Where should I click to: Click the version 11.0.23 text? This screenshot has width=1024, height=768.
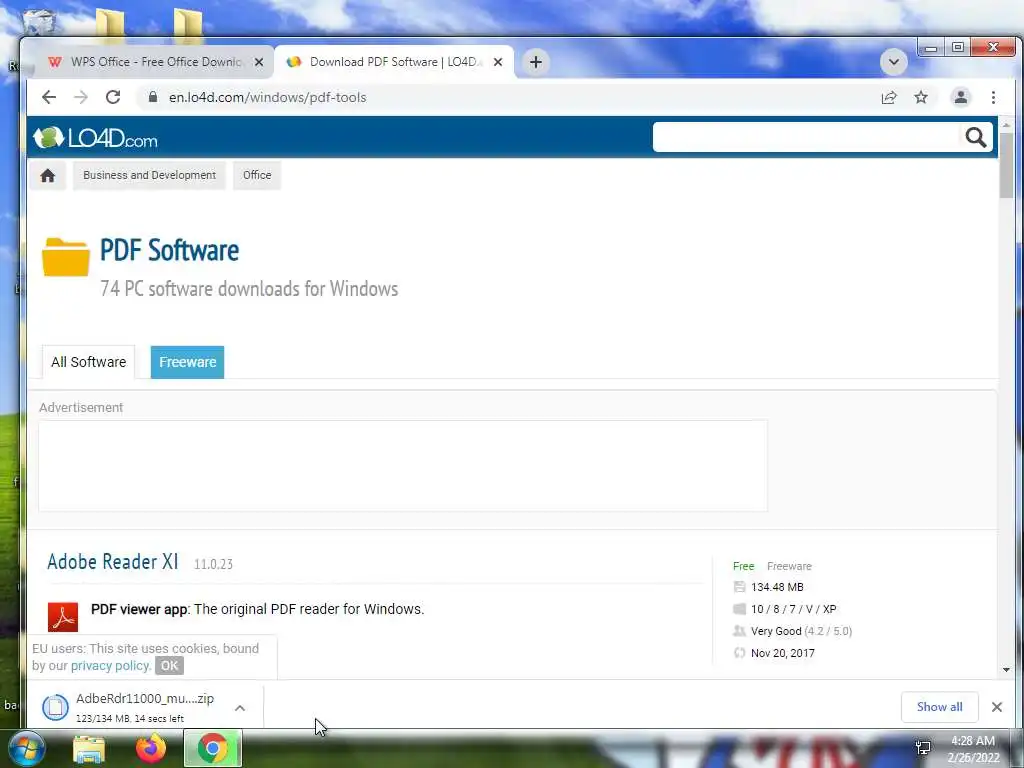213,564
